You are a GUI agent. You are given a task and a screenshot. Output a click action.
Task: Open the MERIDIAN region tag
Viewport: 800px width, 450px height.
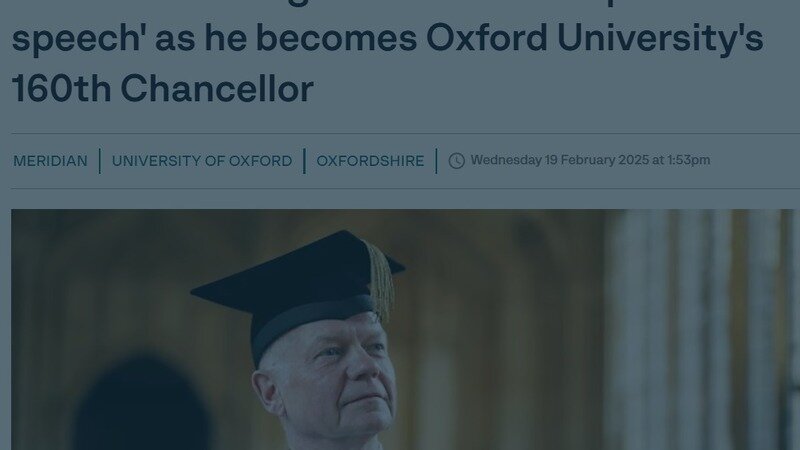tap(50, 161)
